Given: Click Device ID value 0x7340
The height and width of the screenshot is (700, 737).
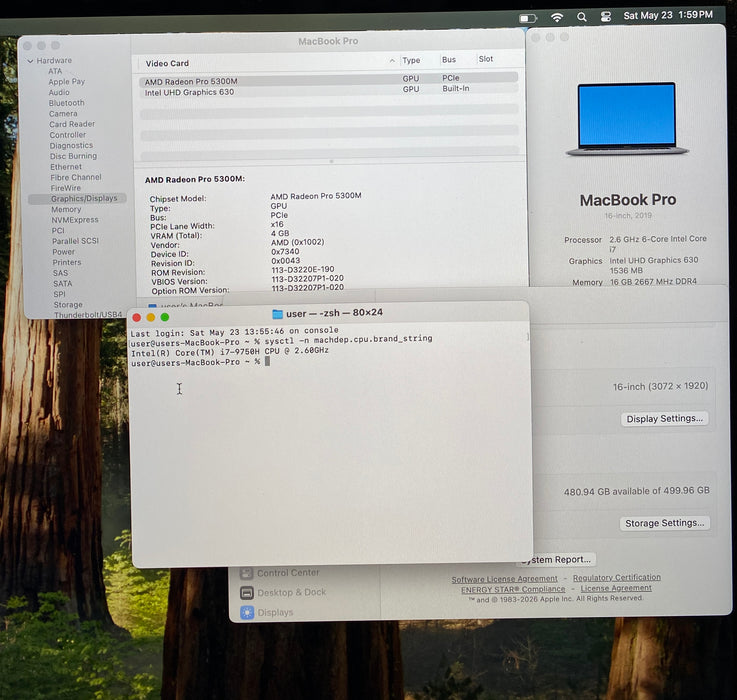Looking at the screenshot, I should pos(285,252).
